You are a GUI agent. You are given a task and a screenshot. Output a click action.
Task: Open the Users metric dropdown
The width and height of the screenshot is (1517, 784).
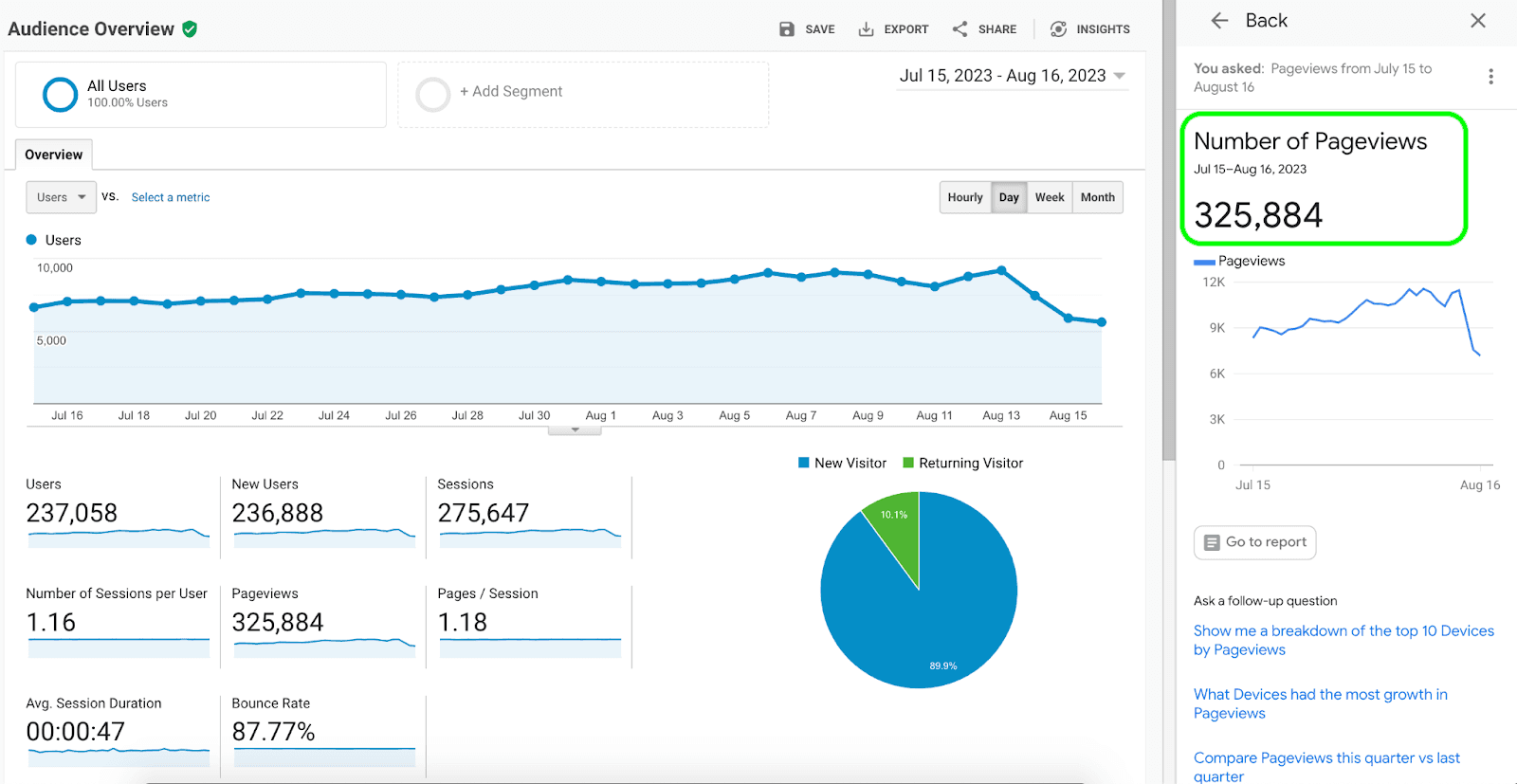pyautogui.click(x=61, y=197)
